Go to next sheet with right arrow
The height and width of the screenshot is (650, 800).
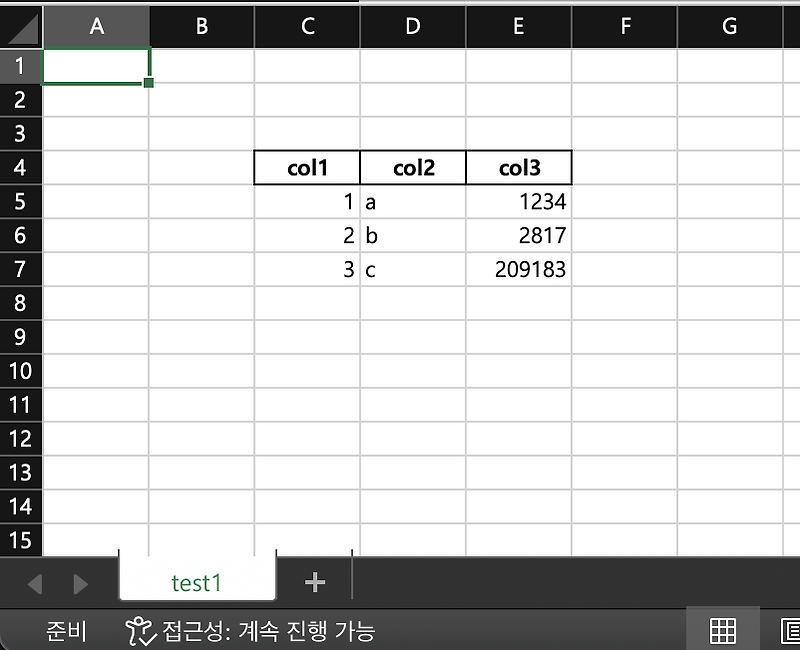click(81, 584)
